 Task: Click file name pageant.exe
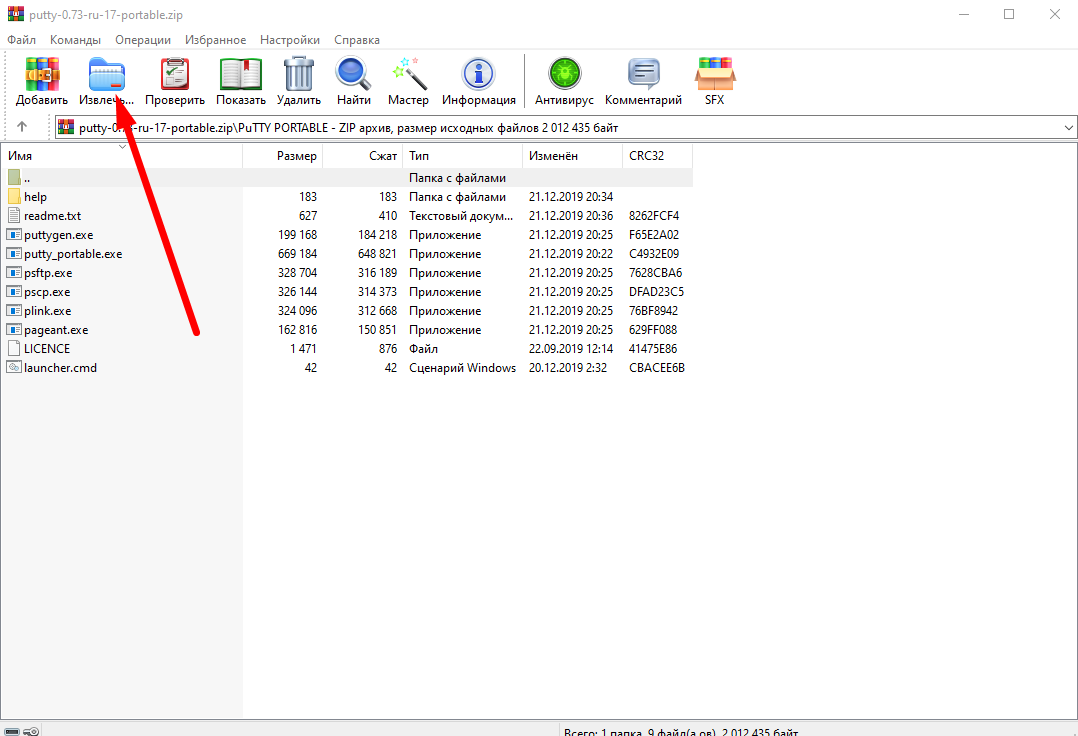tap(56, 330)
